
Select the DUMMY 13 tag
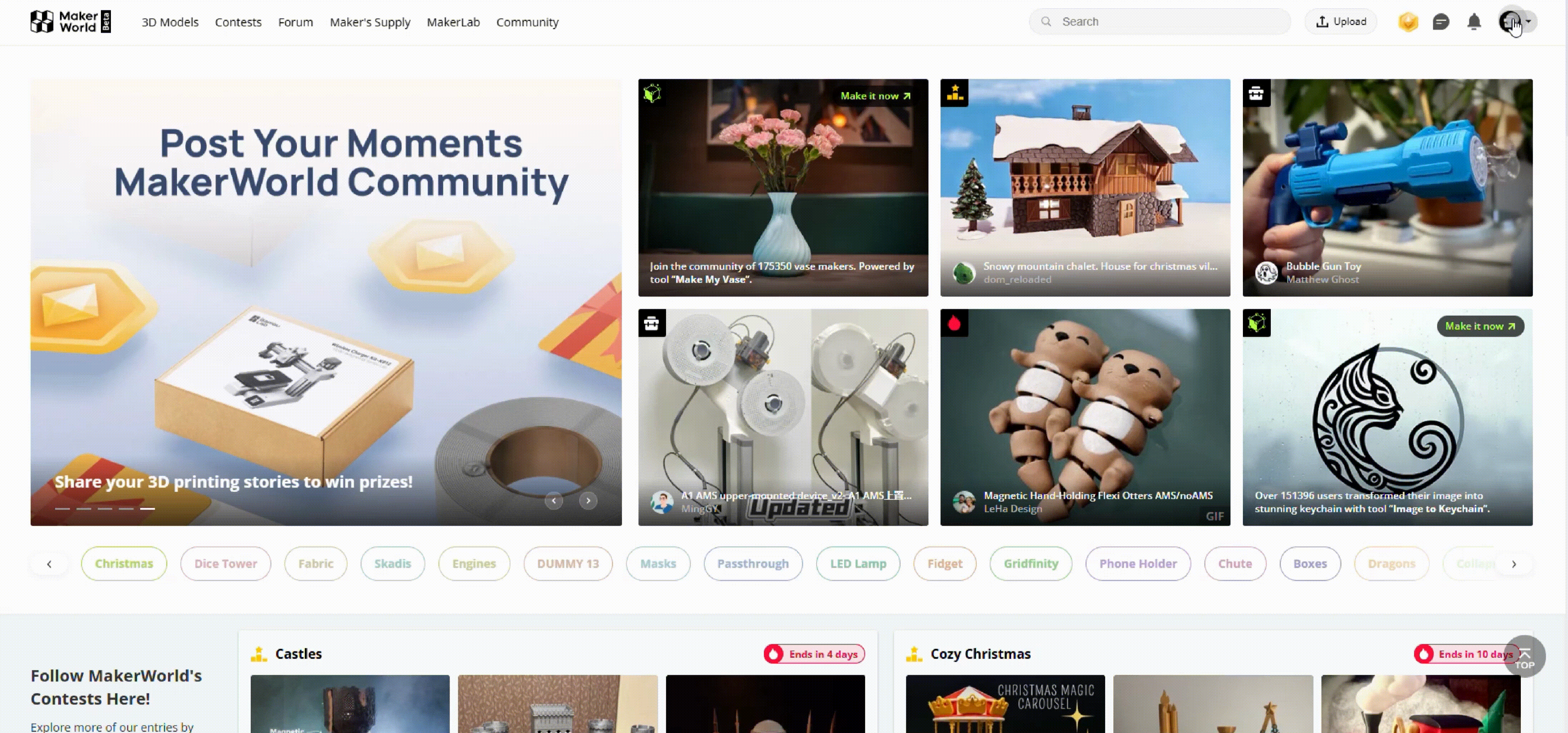point(568,564)
